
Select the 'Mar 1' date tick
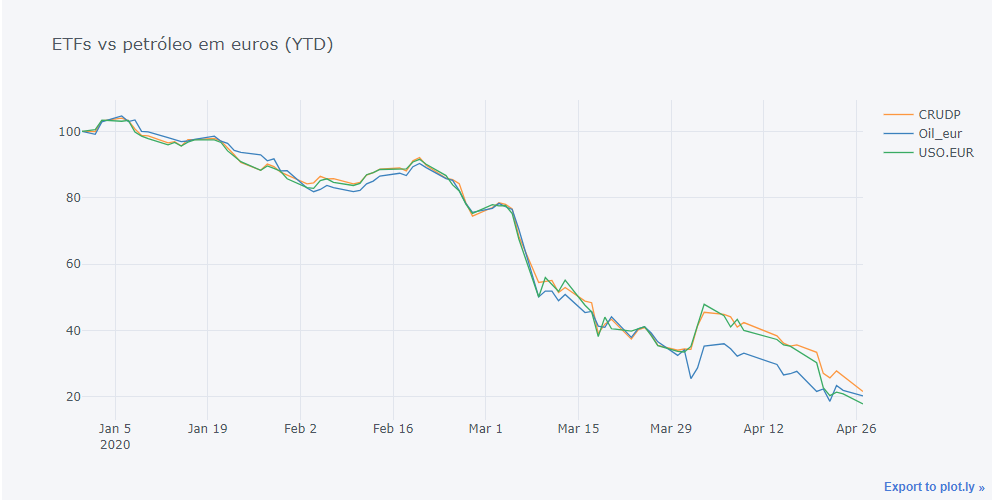click(x=486, y=428)
